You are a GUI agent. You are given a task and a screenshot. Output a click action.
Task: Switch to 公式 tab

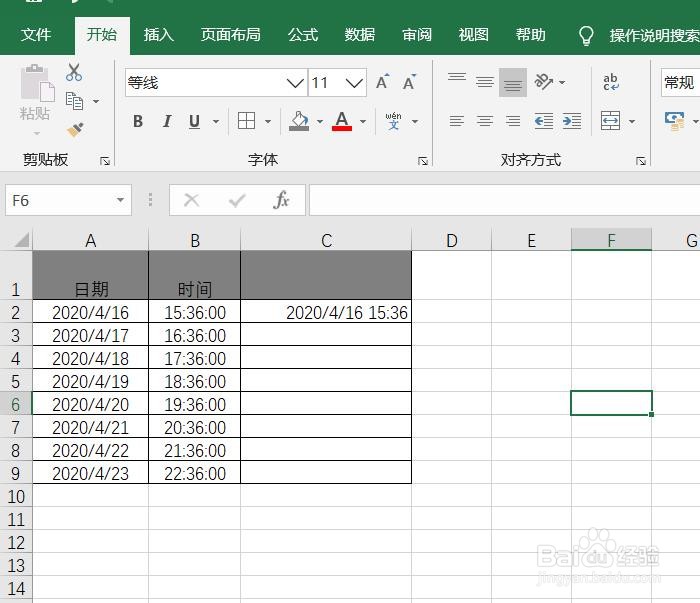click(303, 35)
